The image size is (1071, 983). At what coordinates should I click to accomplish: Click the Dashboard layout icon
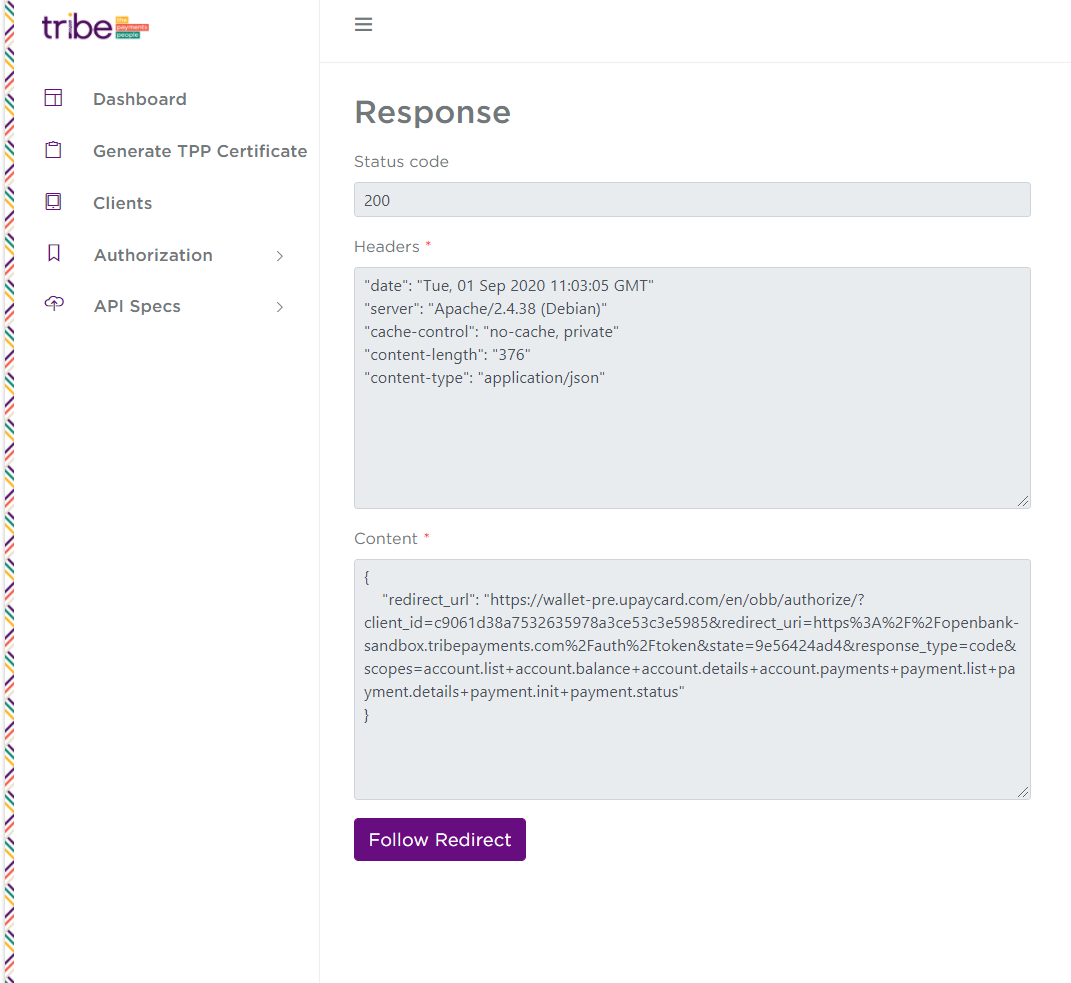(53, 98)
